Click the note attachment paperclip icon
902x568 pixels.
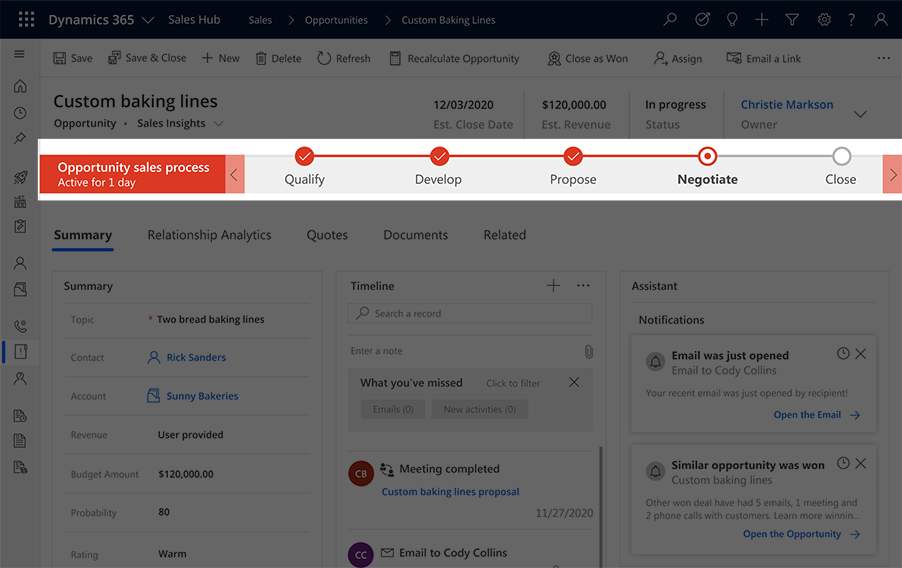click(588, 351)
